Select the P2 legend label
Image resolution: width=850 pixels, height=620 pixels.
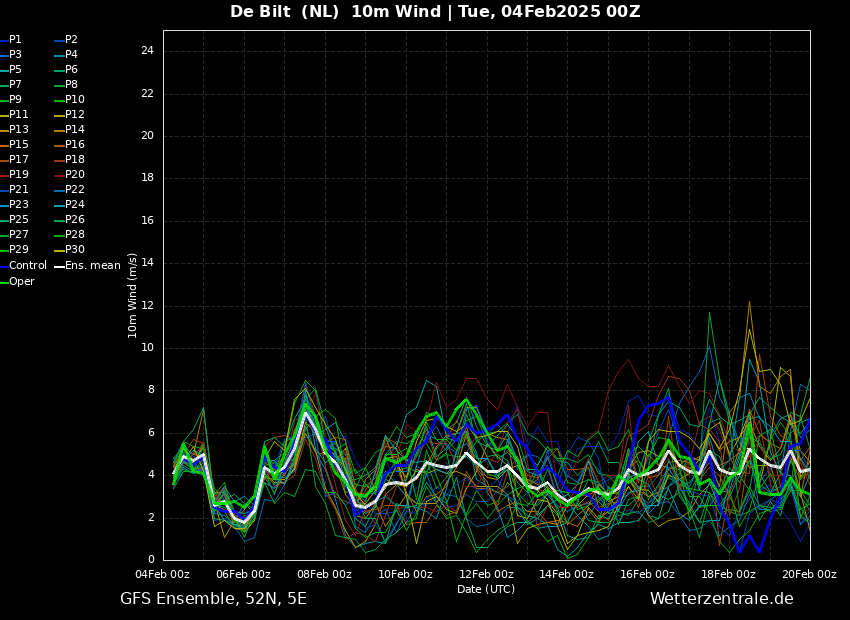tap(71, 40)
